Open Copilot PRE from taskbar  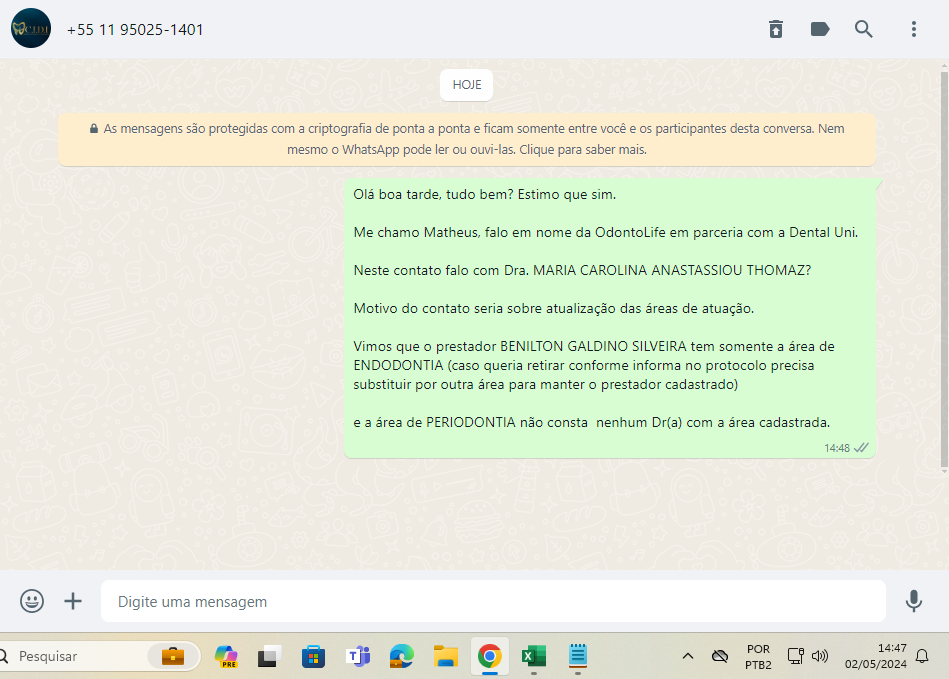(226, 656)
